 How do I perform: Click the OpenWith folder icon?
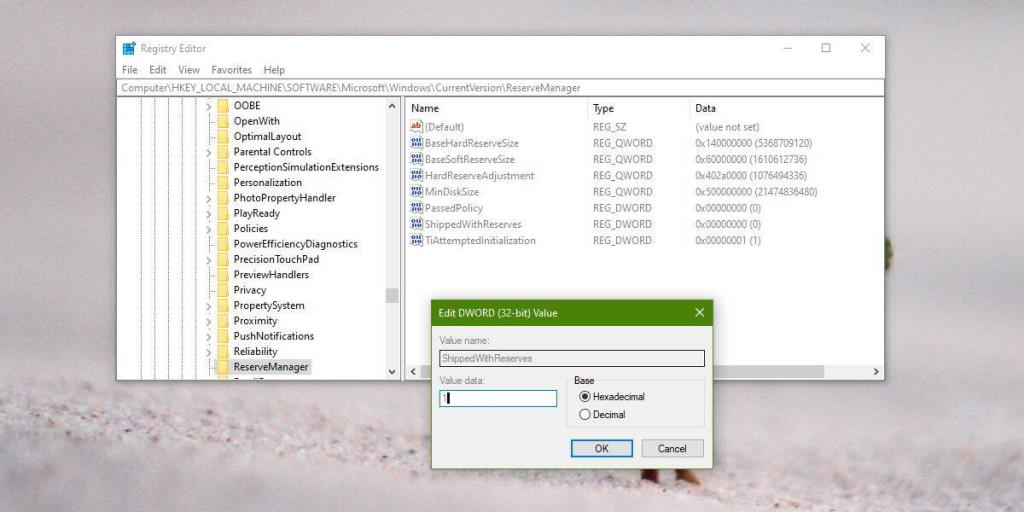tap(223, 121)
